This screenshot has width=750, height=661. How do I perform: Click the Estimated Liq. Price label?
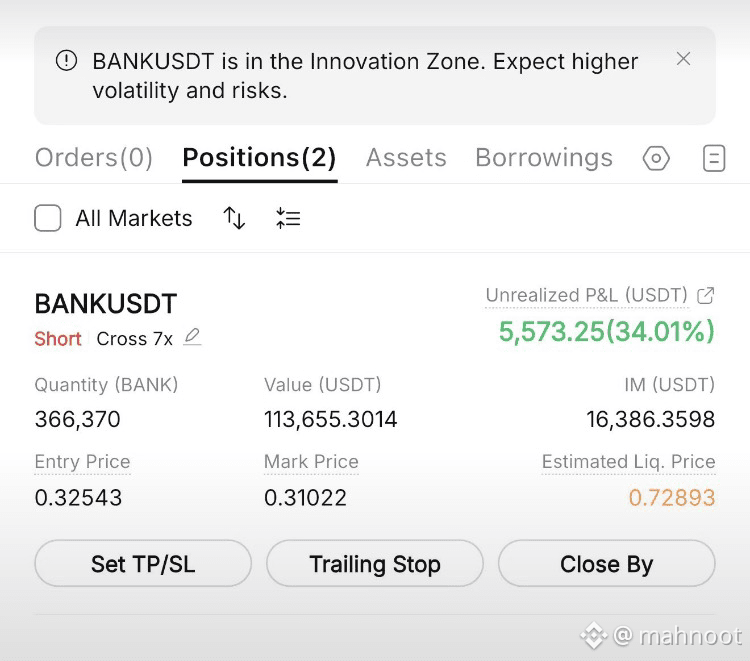(629, 462)
